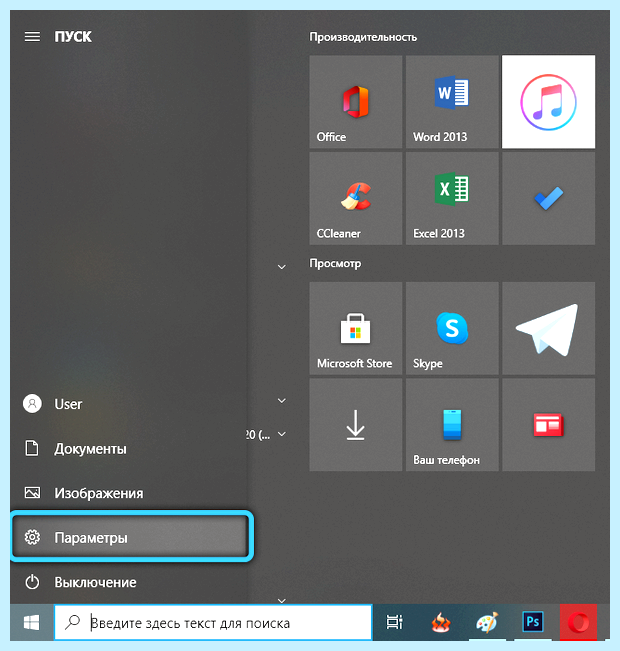
Task: Click the ПУСК title text
Action: pyautogui.click(x=73, y=37)
